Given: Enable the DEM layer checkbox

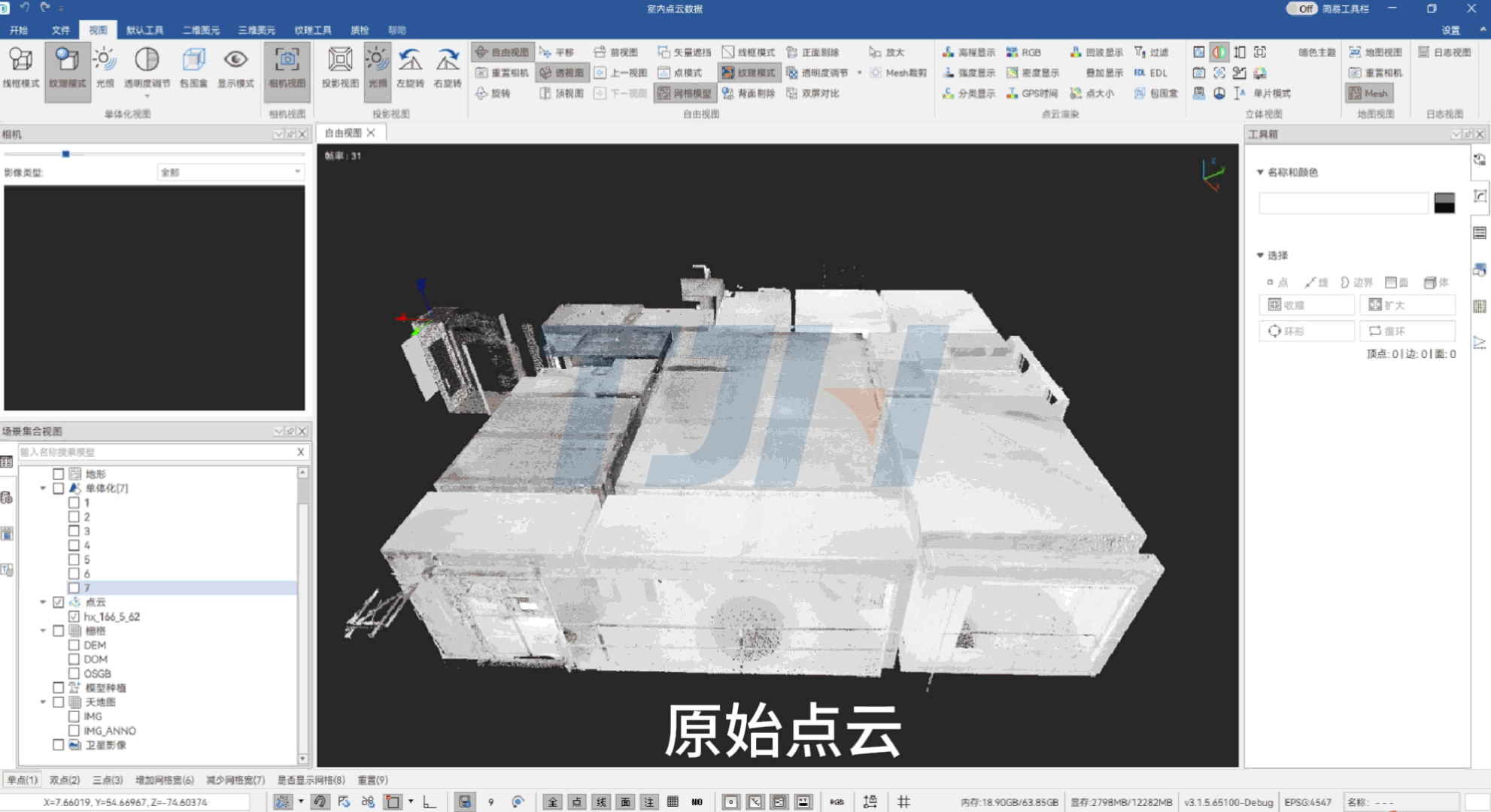Looking at the screenshot, I should click(74, 644).
